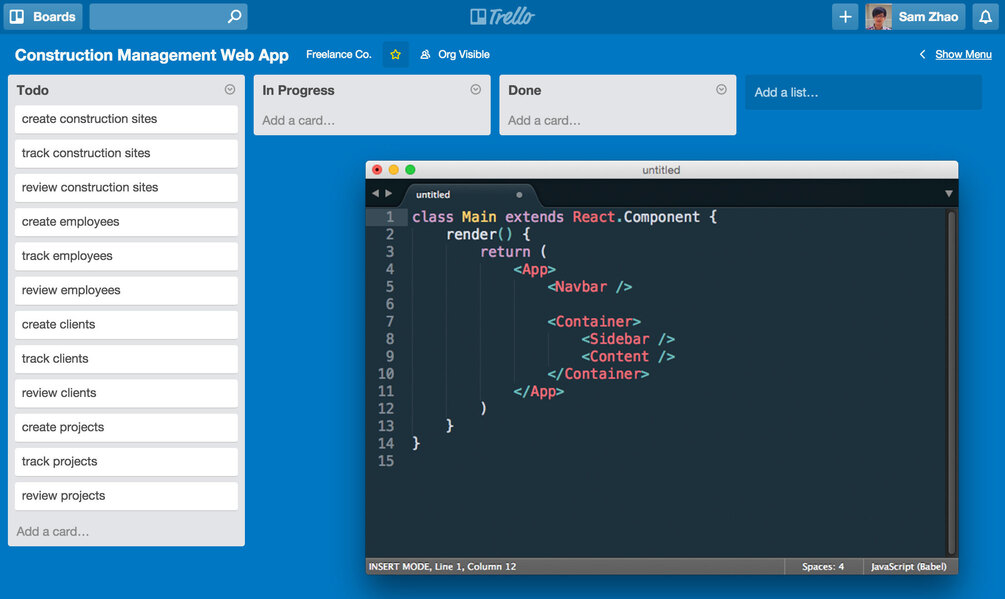Click the In Progress list title
Viewport: 1005px width, 599px height.
[x=298, y=90]
